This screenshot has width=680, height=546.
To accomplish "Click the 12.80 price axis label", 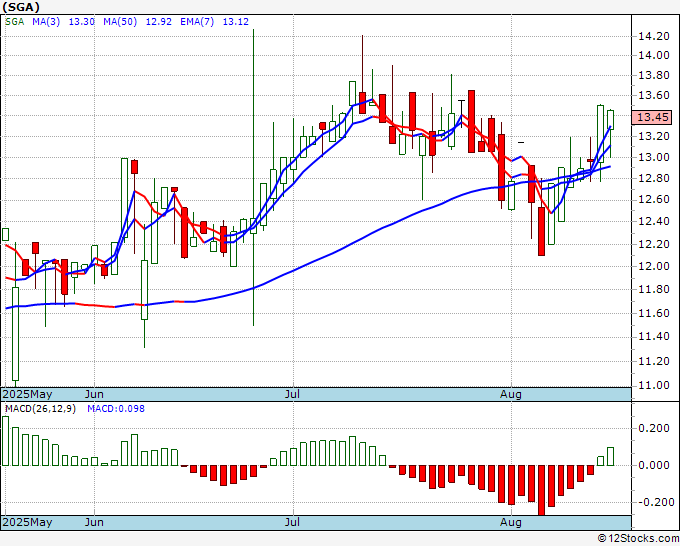I will (x=654, y=178).
